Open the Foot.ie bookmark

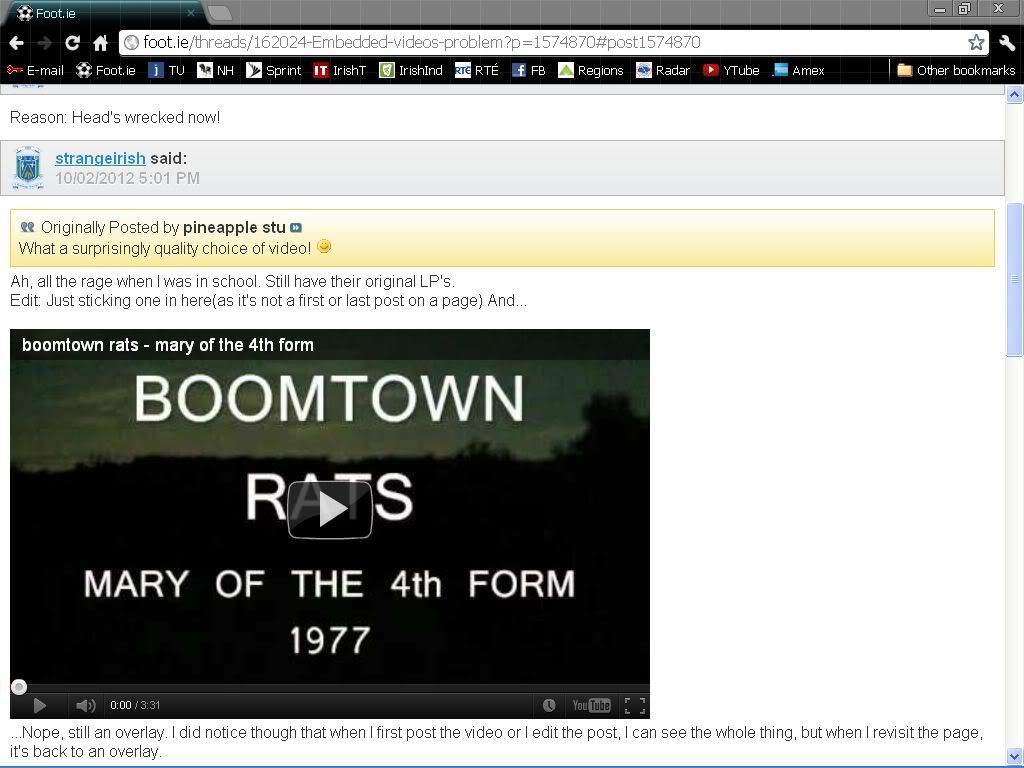pos(106,70)
